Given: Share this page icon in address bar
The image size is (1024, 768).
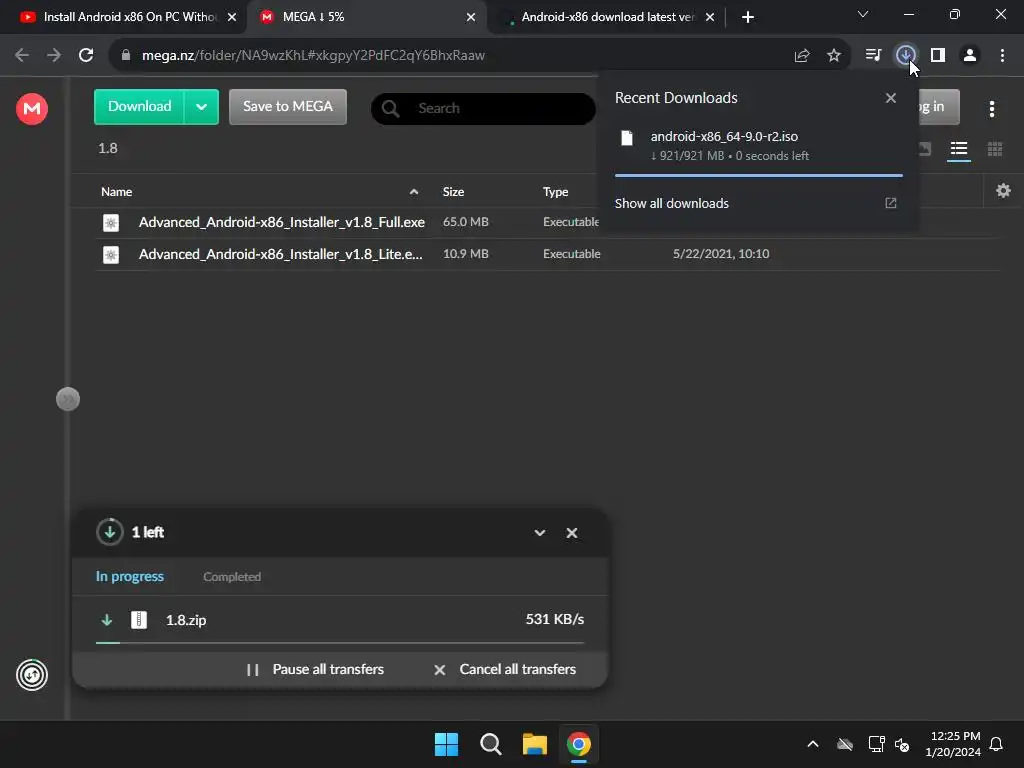Looking at the screenshot, I should tap(801, 56).
